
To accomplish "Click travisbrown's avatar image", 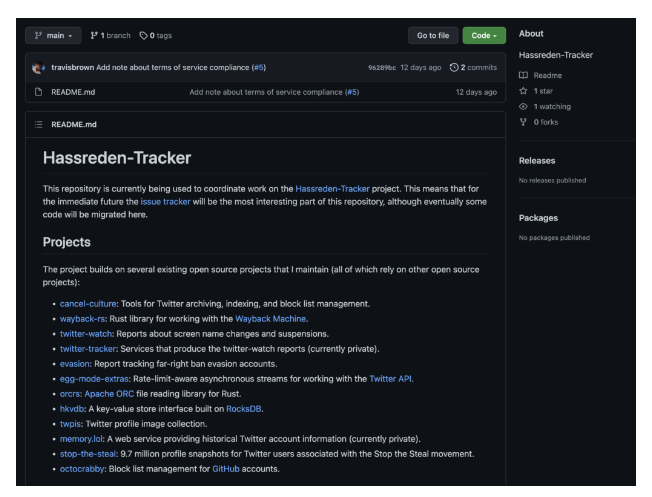I will point(38,67).
